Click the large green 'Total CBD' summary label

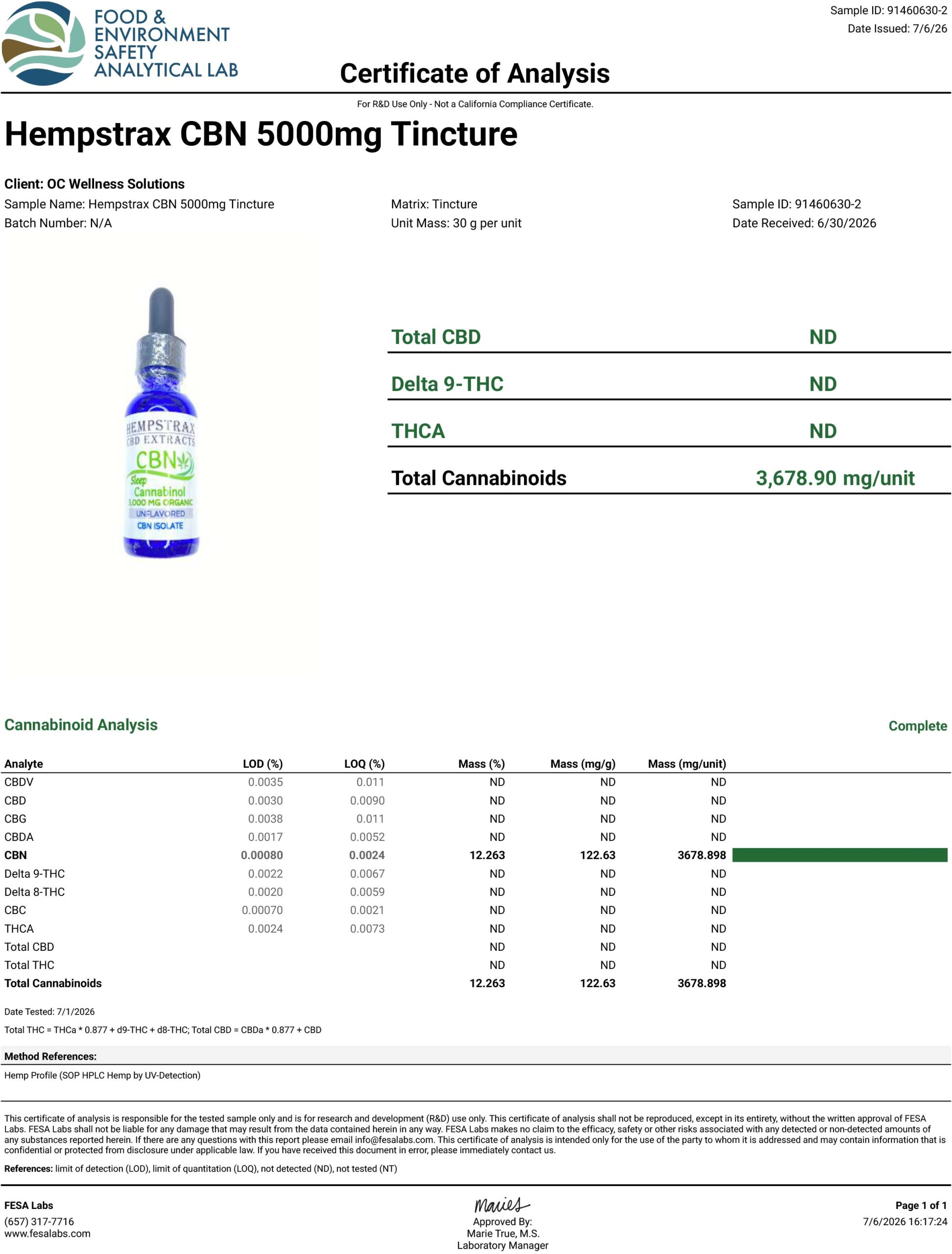pyautogui.click(x=436, y=337)
